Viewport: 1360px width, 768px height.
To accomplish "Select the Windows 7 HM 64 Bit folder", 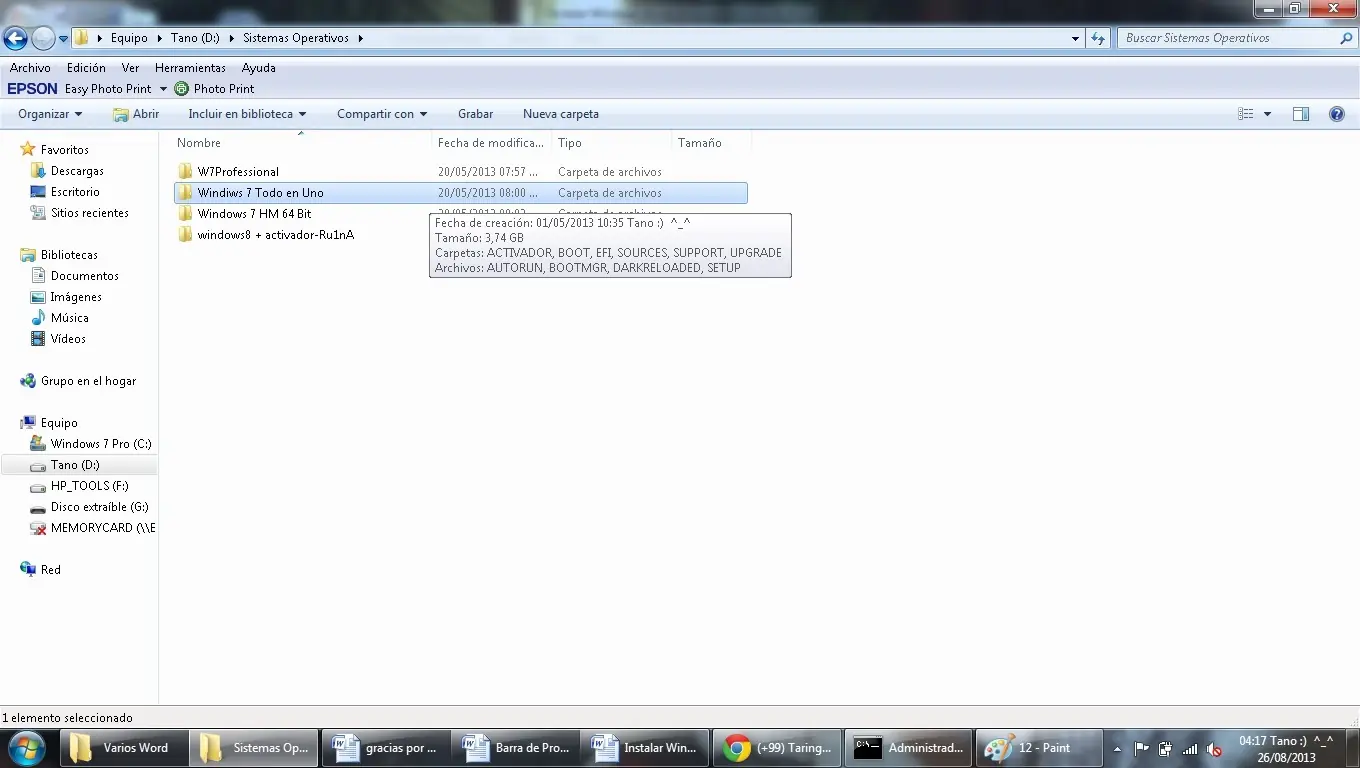I will coord(254,214).
